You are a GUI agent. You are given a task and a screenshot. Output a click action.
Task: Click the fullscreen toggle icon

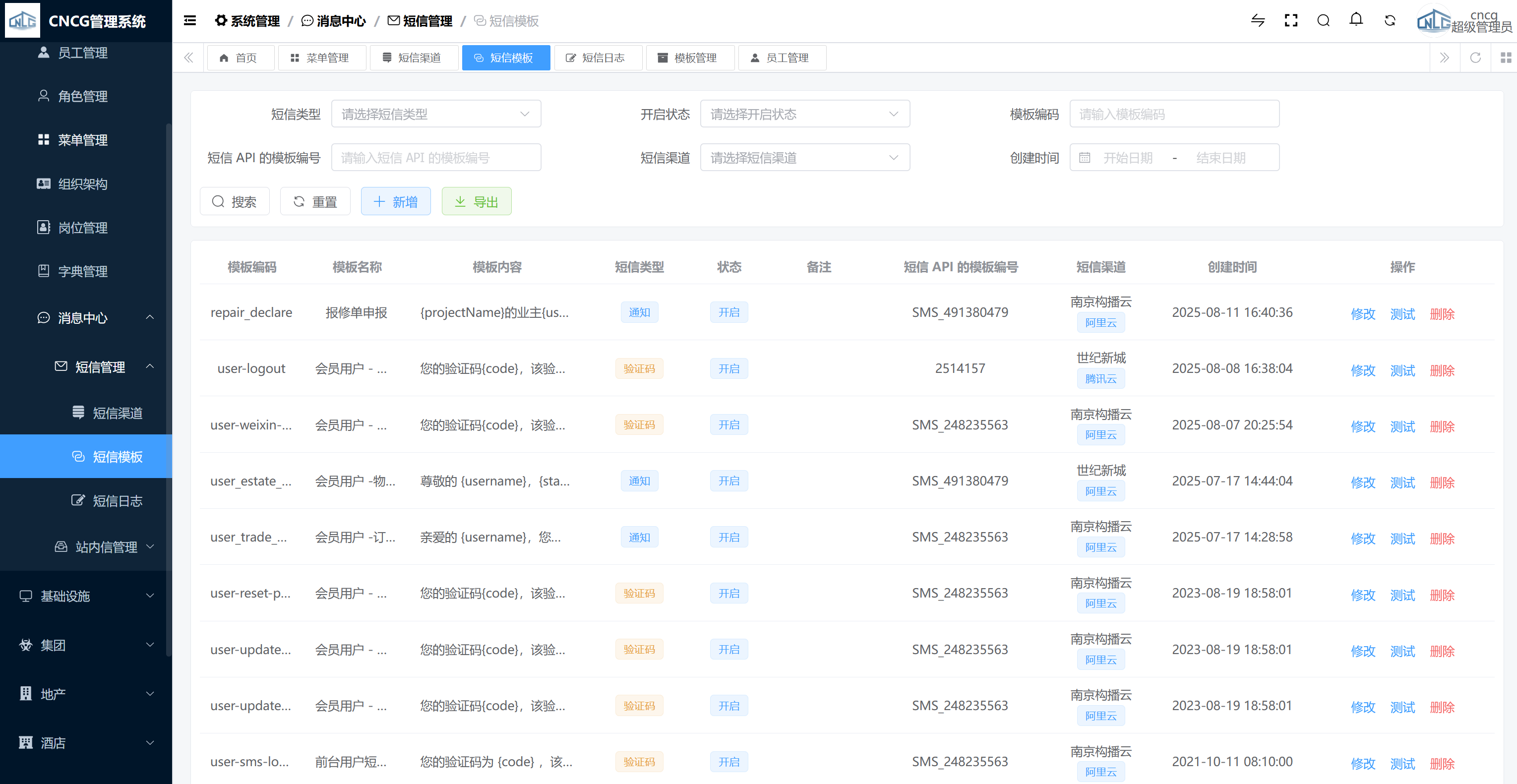1291,21
